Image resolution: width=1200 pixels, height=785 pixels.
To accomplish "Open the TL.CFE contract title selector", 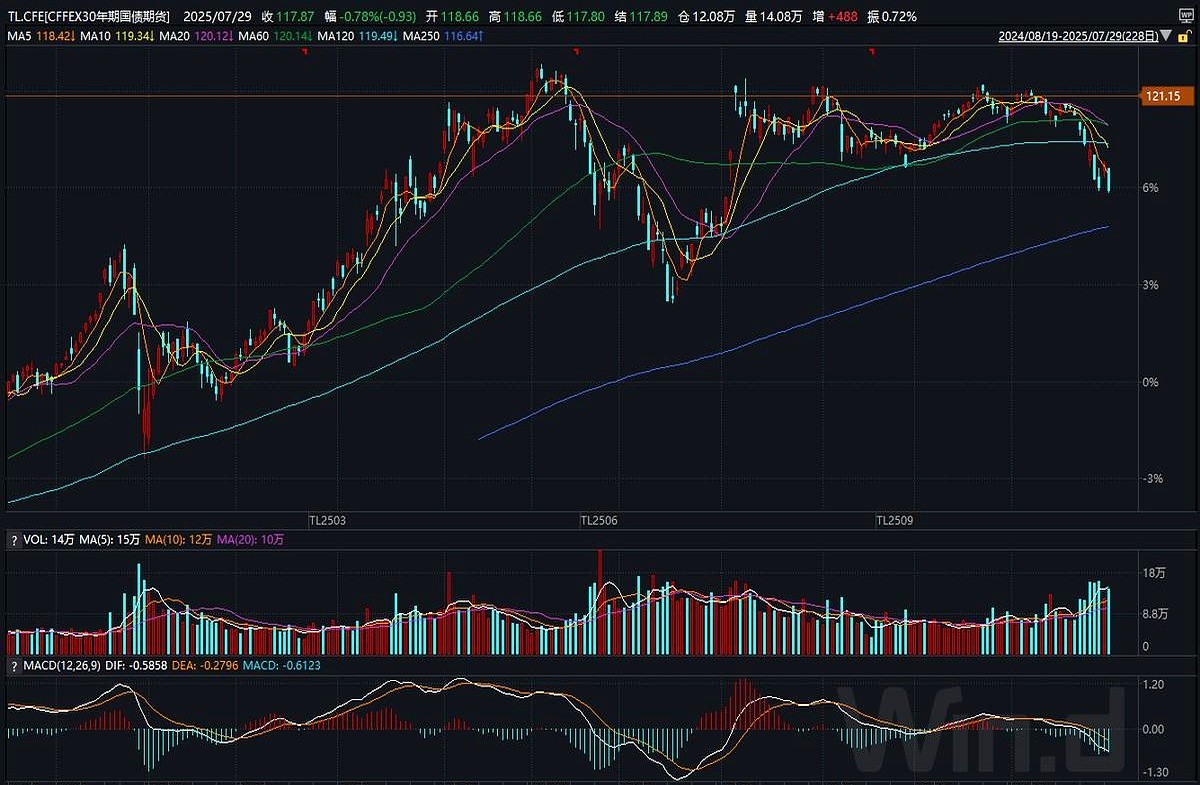I will (x=88, y=17).
